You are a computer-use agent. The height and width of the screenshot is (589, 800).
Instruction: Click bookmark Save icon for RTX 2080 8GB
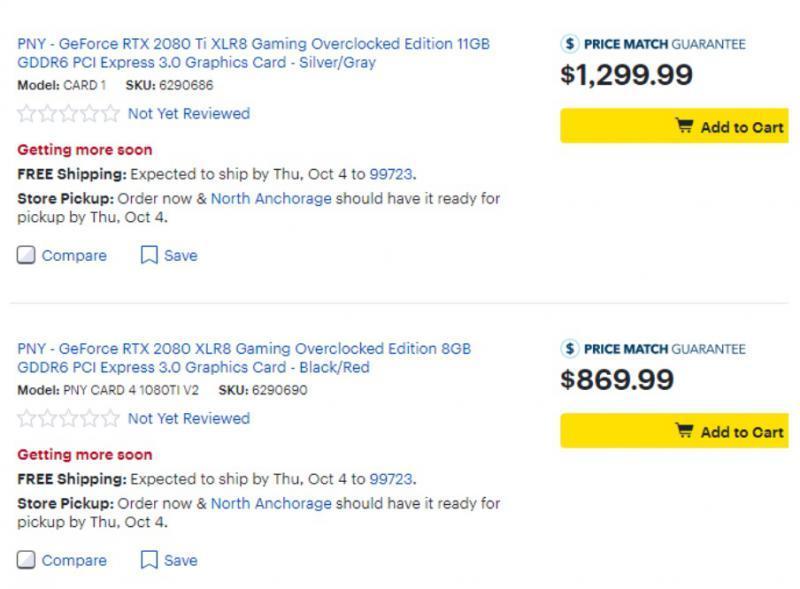[x=149, y=560]
